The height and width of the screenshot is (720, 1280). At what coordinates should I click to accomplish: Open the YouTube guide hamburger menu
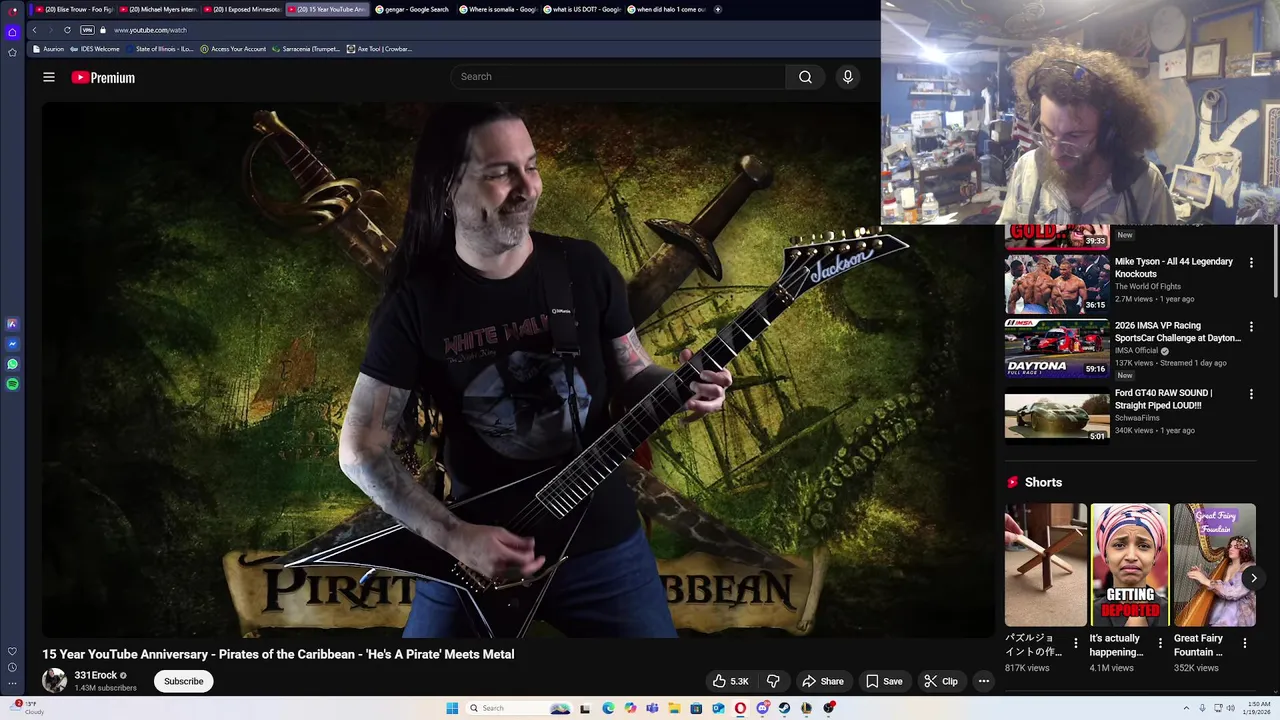pos(49,77)
